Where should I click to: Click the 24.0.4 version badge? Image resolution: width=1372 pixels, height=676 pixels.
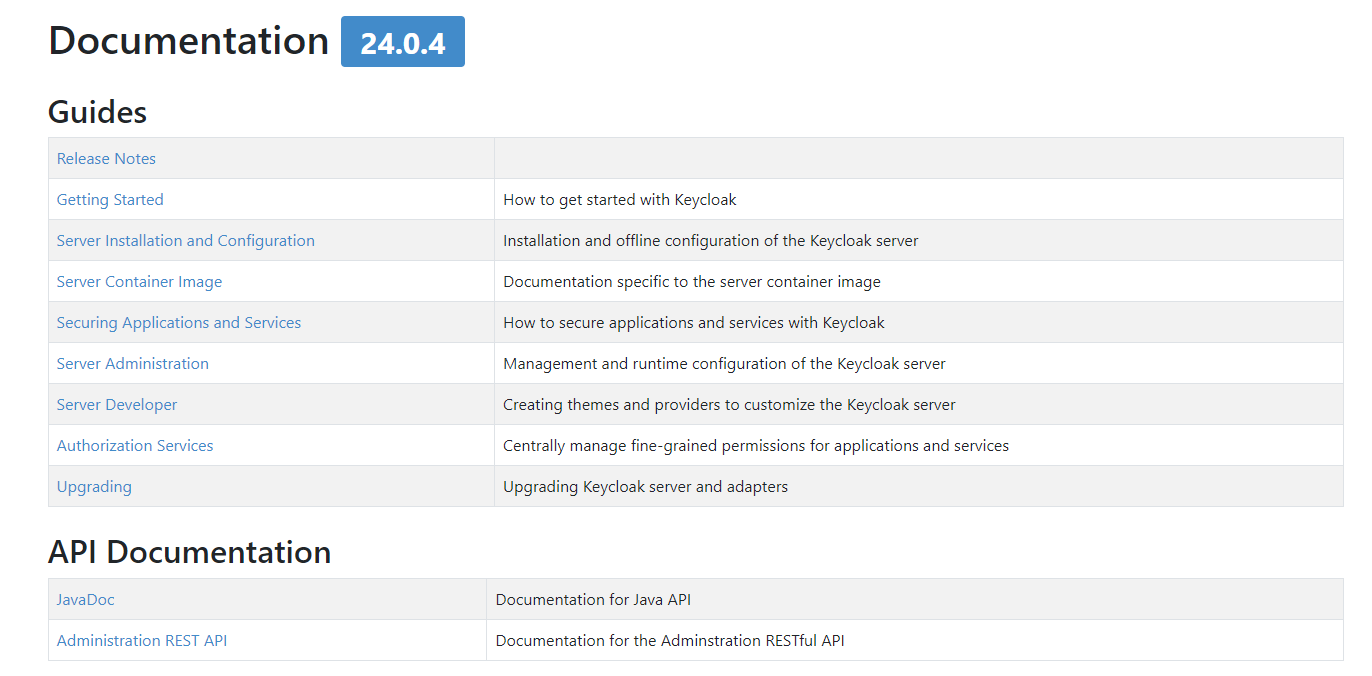tap(402, 41)
